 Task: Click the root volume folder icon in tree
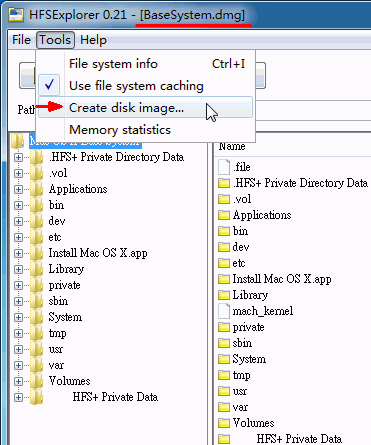[x=17, y=141]
